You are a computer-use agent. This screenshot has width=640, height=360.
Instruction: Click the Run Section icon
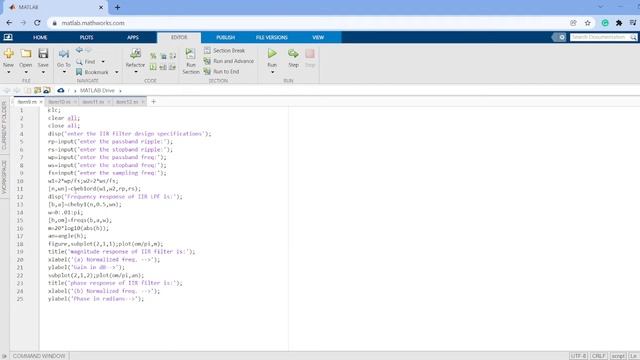[x=190, y=53]
